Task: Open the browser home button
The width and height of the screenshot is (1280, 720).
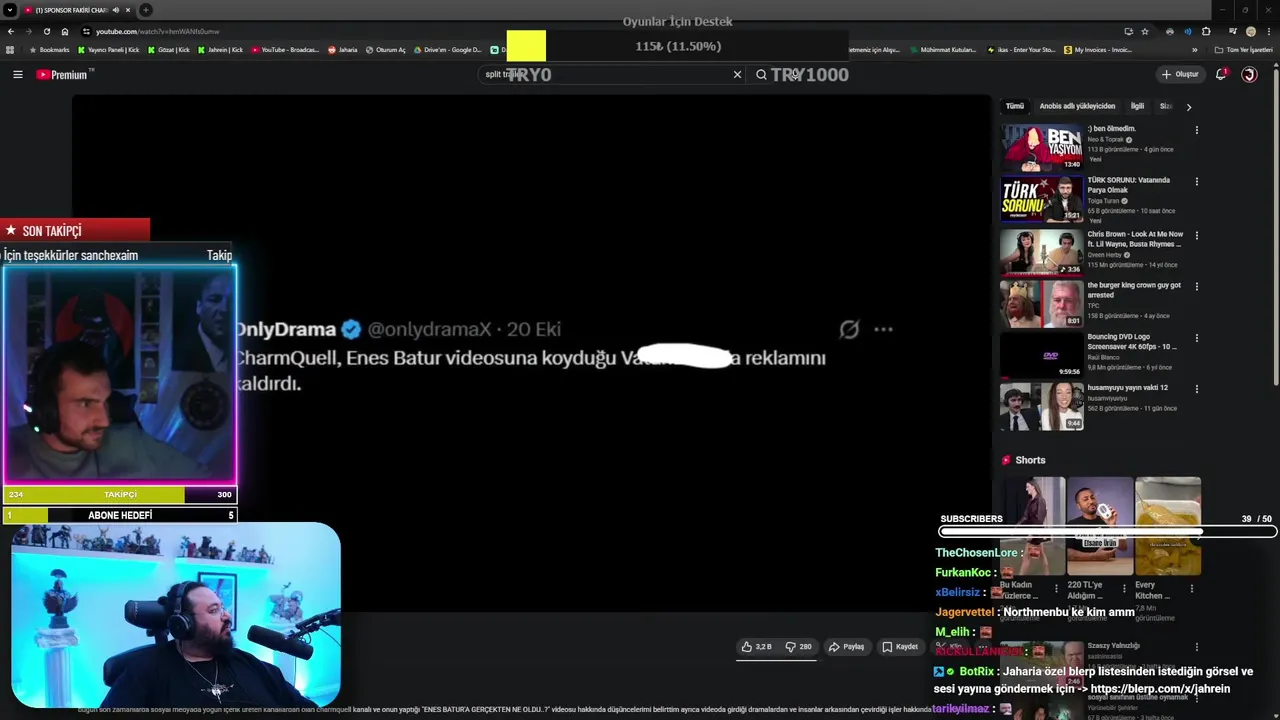Action: pyautogui.click(x=65, y=31)
